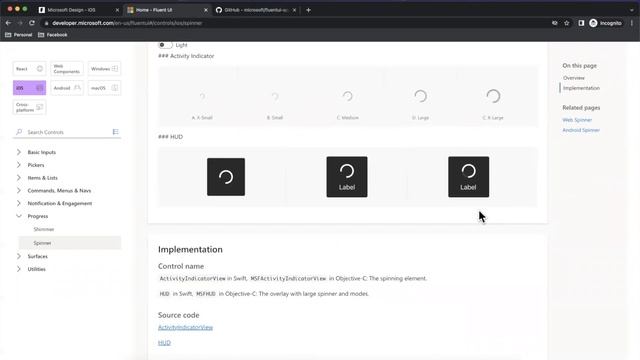Screen dimensions: 640x360
Task: Select the Cross-platform button
Action: pyautogui.click(x=29, y=107)
